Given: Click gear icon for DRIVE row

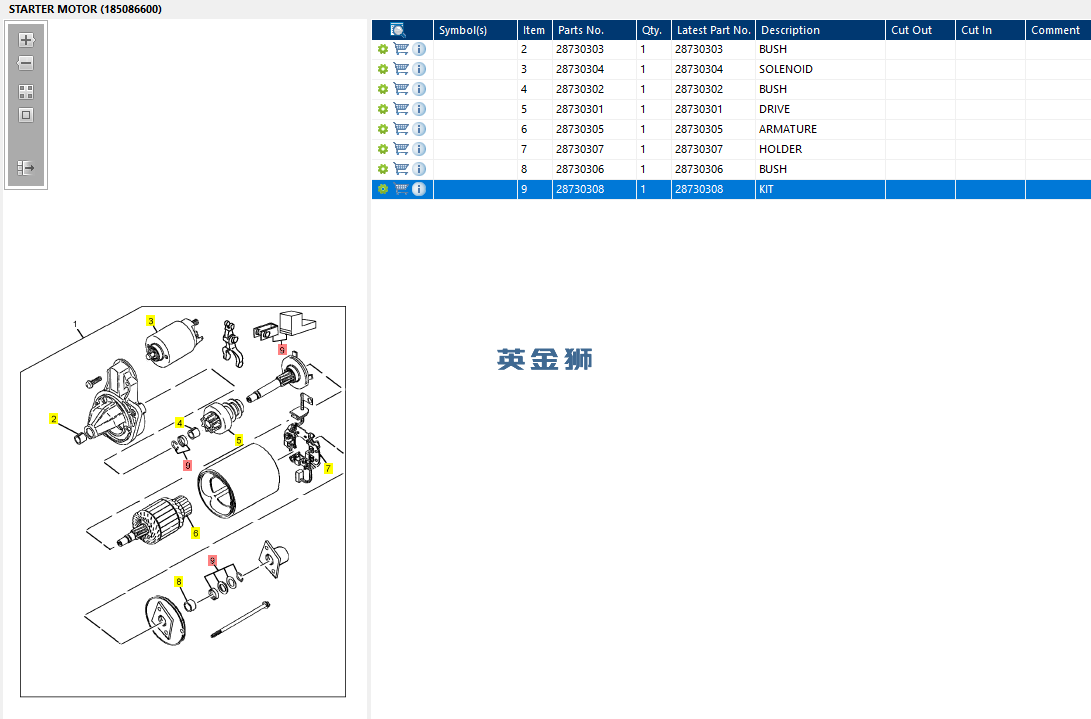Looking at the screenshot, I should coord(383,109).
